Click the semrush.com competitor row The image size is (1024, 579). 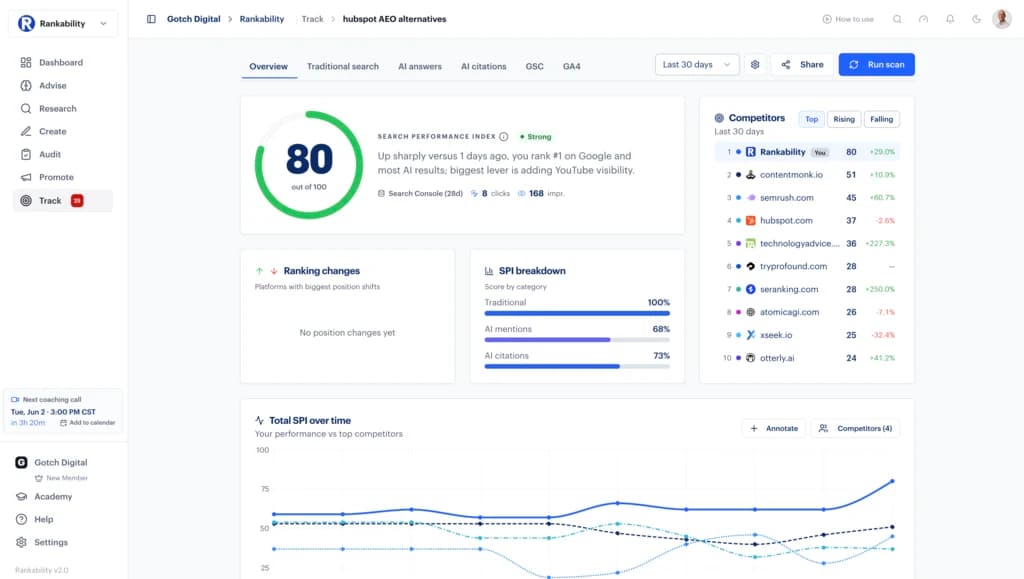click(807, 198)
